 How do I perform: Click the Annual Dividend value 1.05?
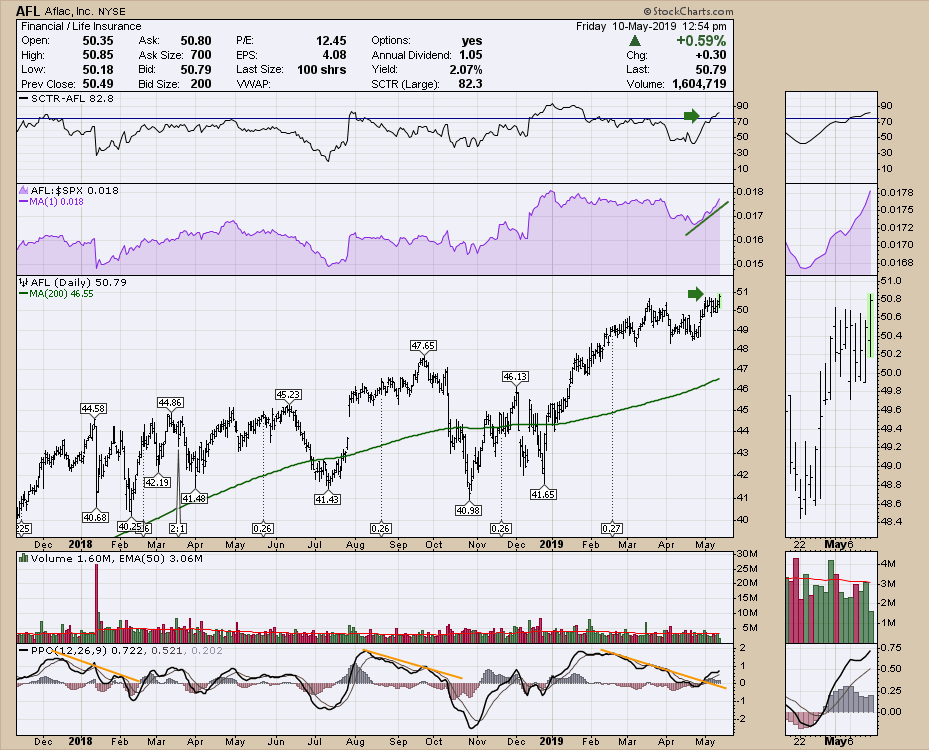click(470, 55)
